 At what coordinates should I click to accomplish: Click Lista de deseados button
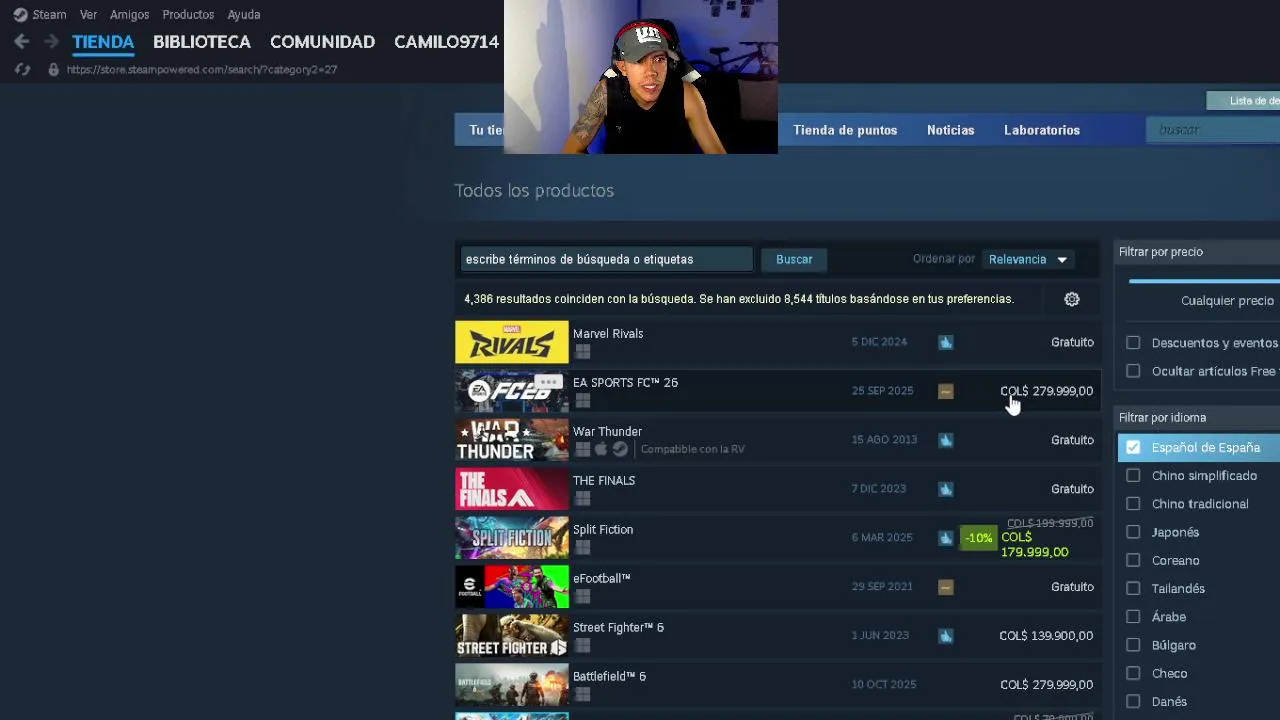[x=1243, y=101]
